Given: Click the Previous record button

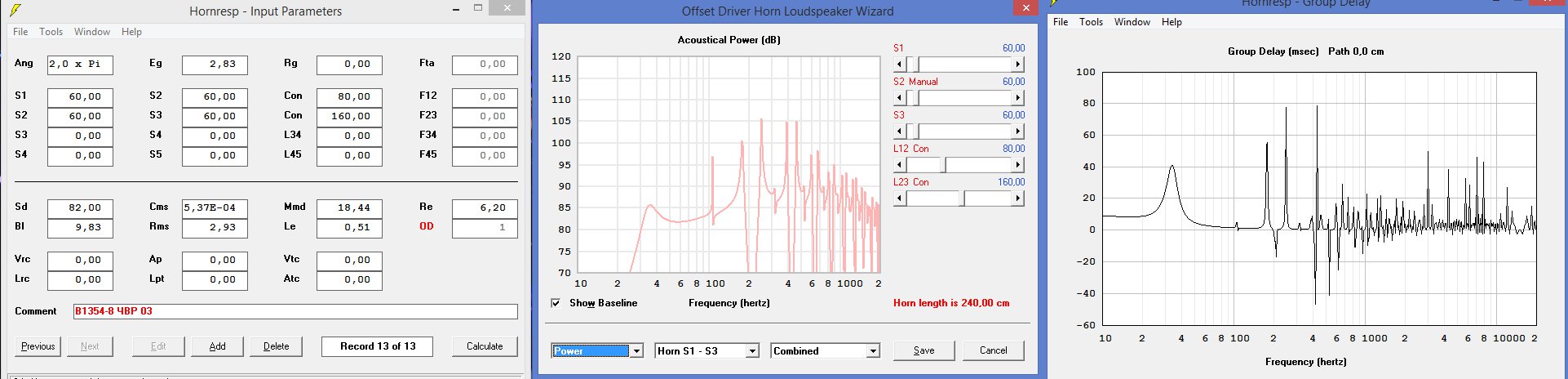Looking at the screenshot, I should pos(38,346).
